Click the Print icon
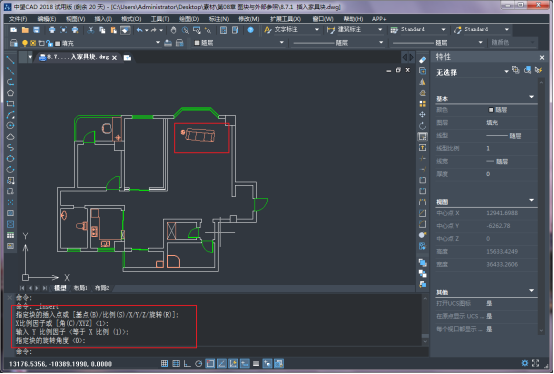 point(52,30)
